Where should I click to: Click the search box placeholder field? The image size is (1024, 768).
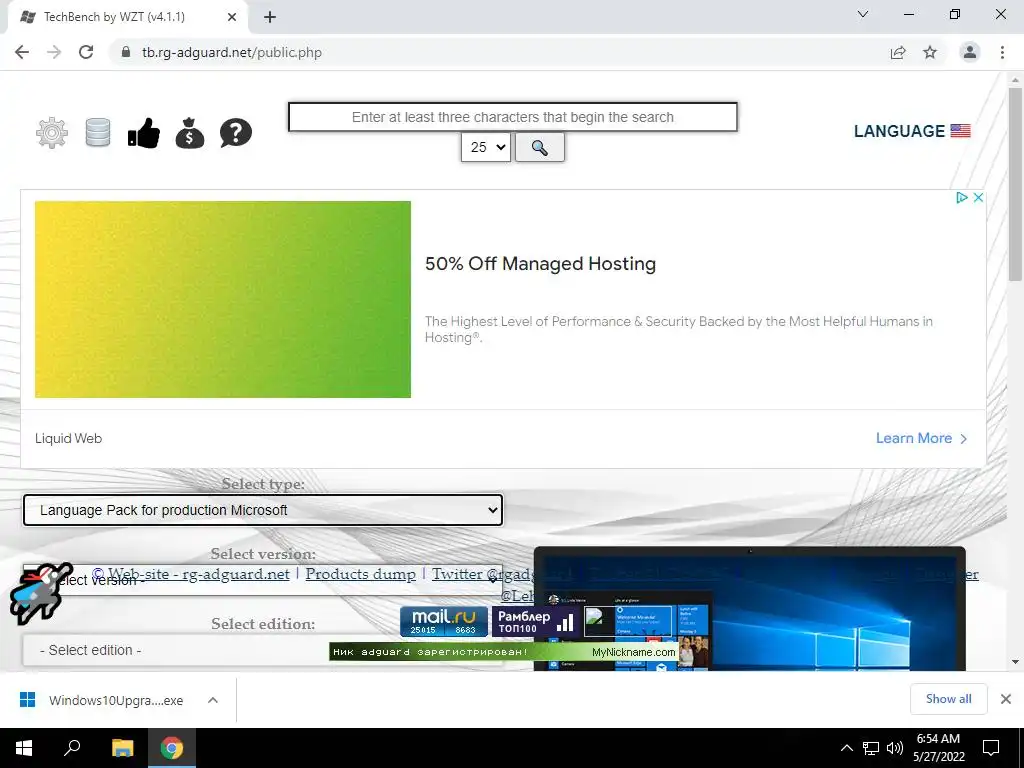(513, 117)
